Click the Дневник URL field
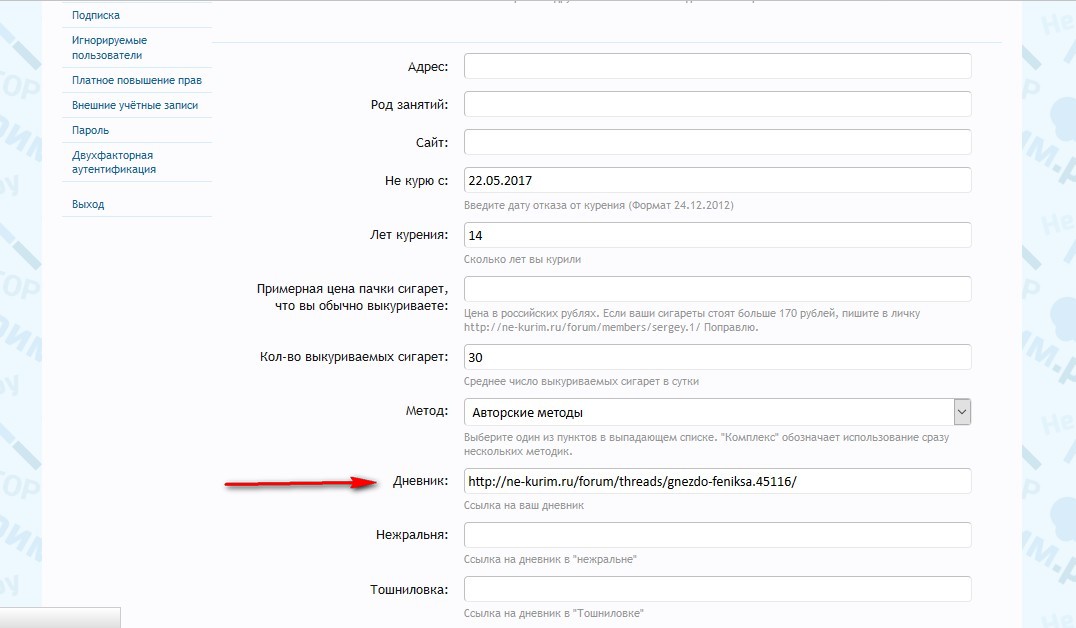 [x=717, y=481]
